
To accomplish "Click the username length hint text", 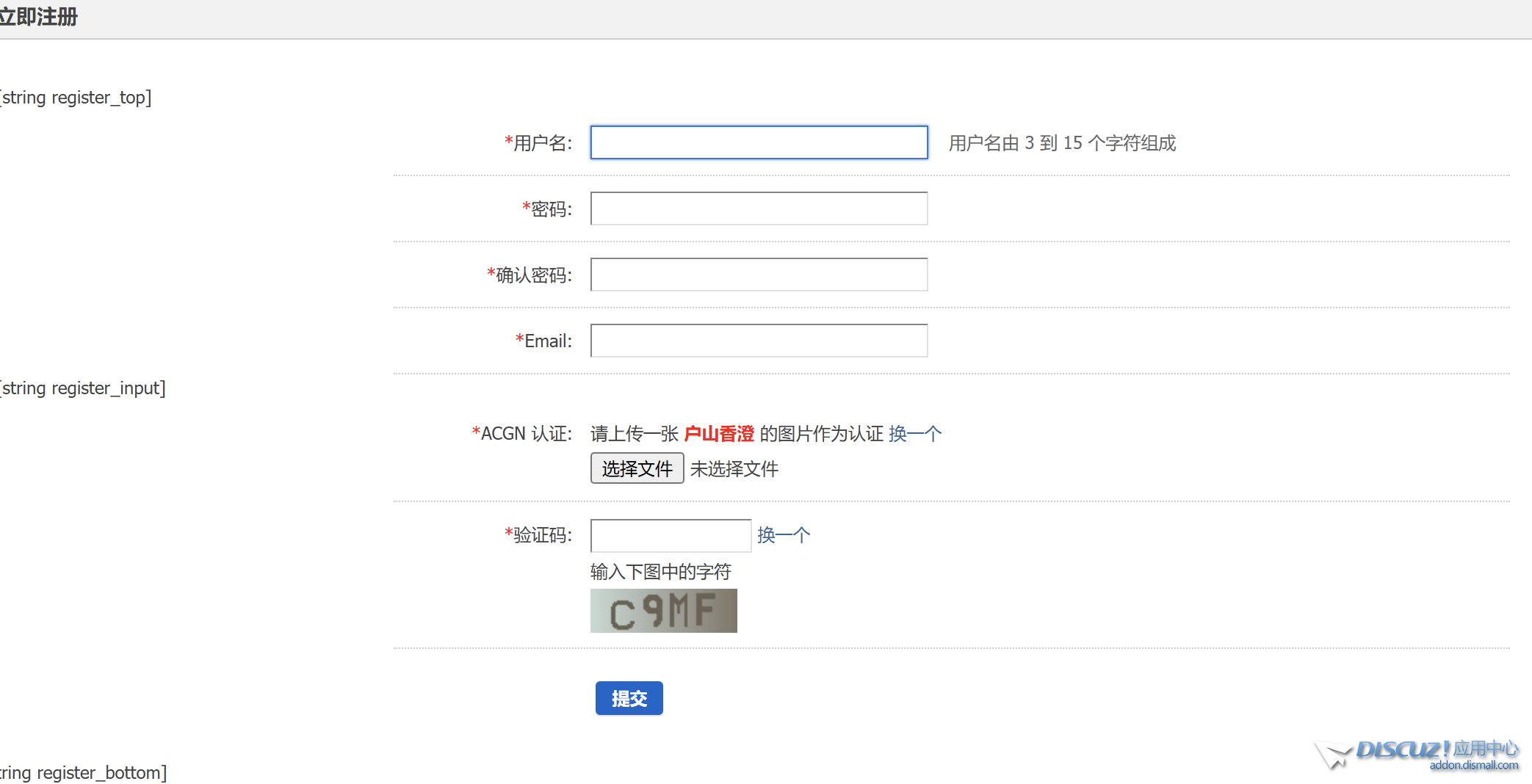I will point(1062,143).
